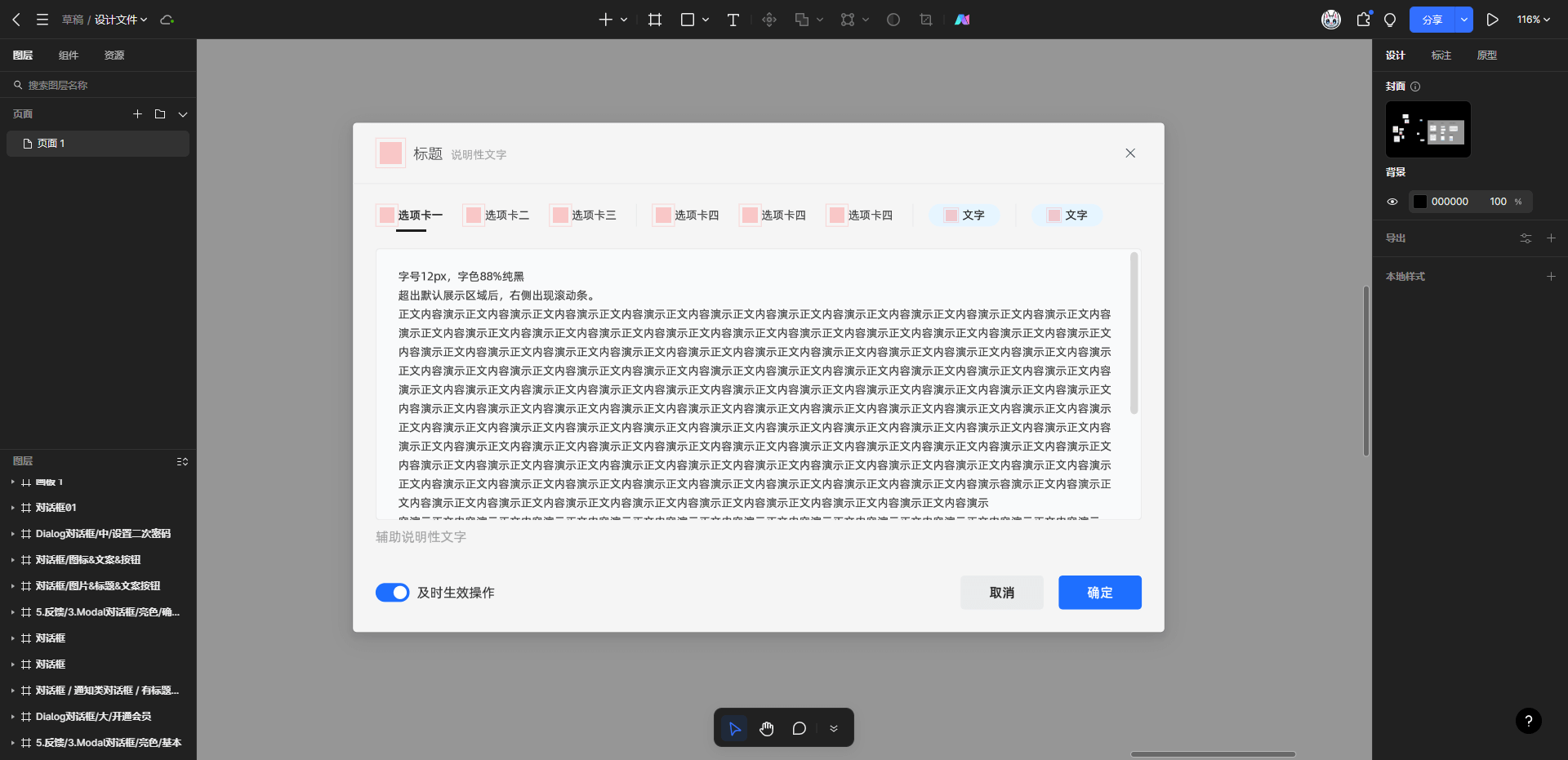Add a local style with 本地样式 plus

point(1551,277)
